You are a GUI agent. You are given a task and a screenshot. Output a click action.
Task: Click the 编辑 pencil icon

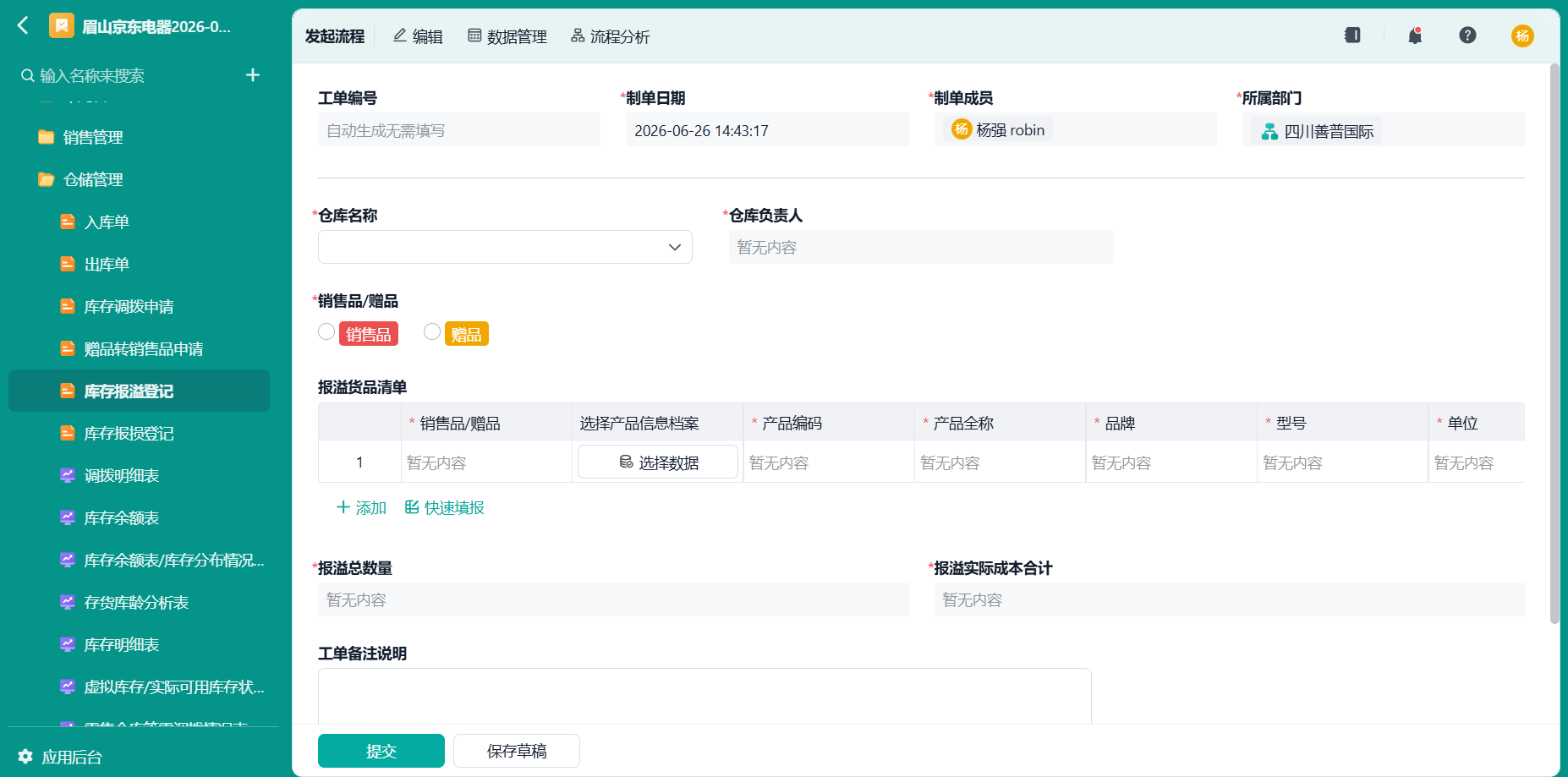click(x=400, y=36)
